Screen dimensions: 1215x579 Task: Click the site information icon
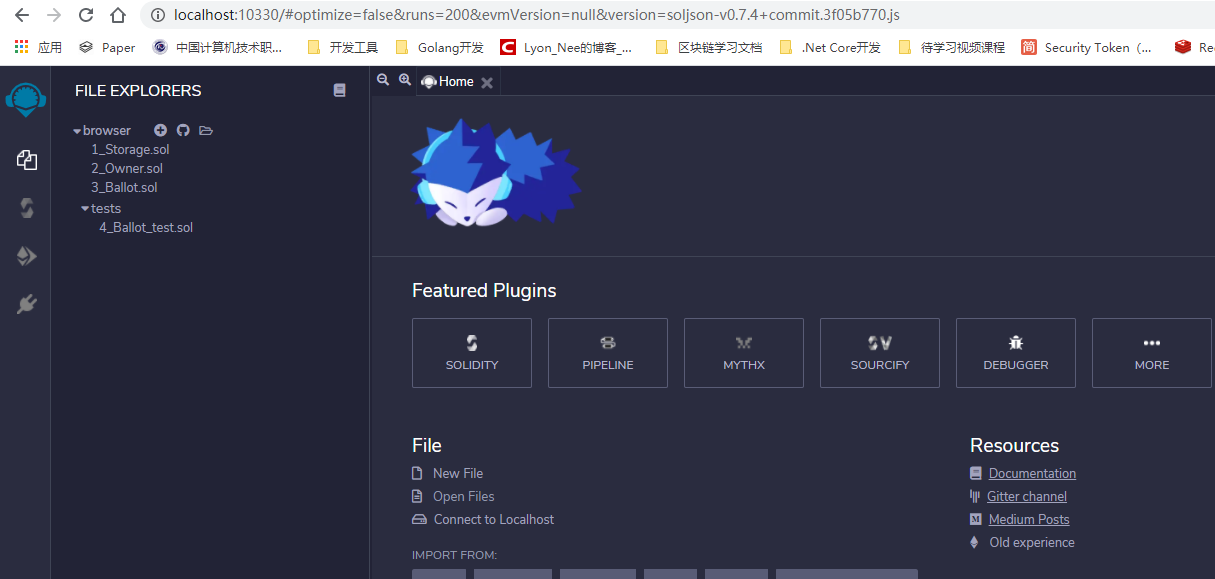point(158,15)
